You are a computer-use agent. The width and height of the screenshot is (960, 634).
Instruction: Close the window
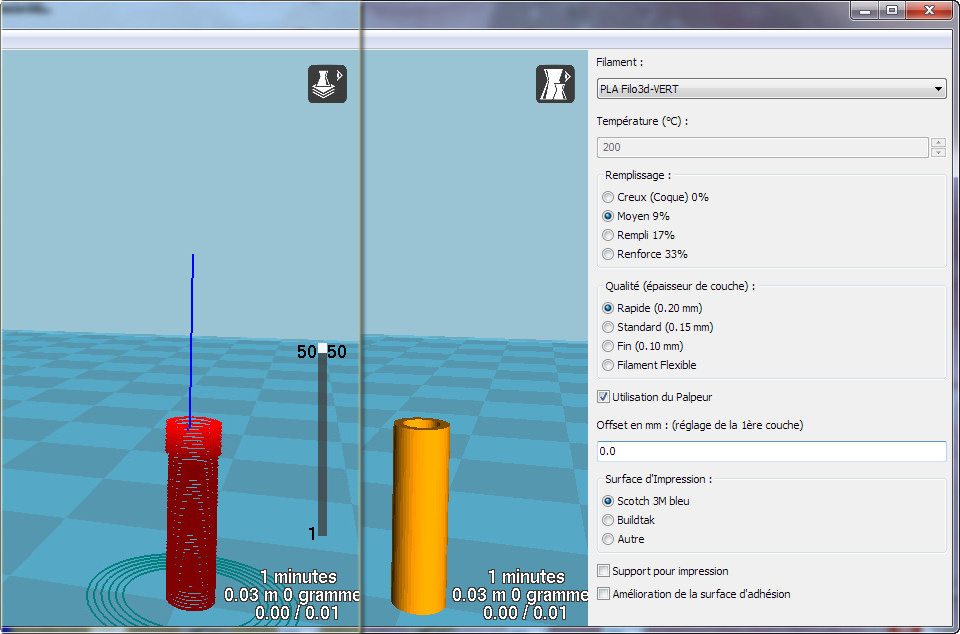pos(931,10)
